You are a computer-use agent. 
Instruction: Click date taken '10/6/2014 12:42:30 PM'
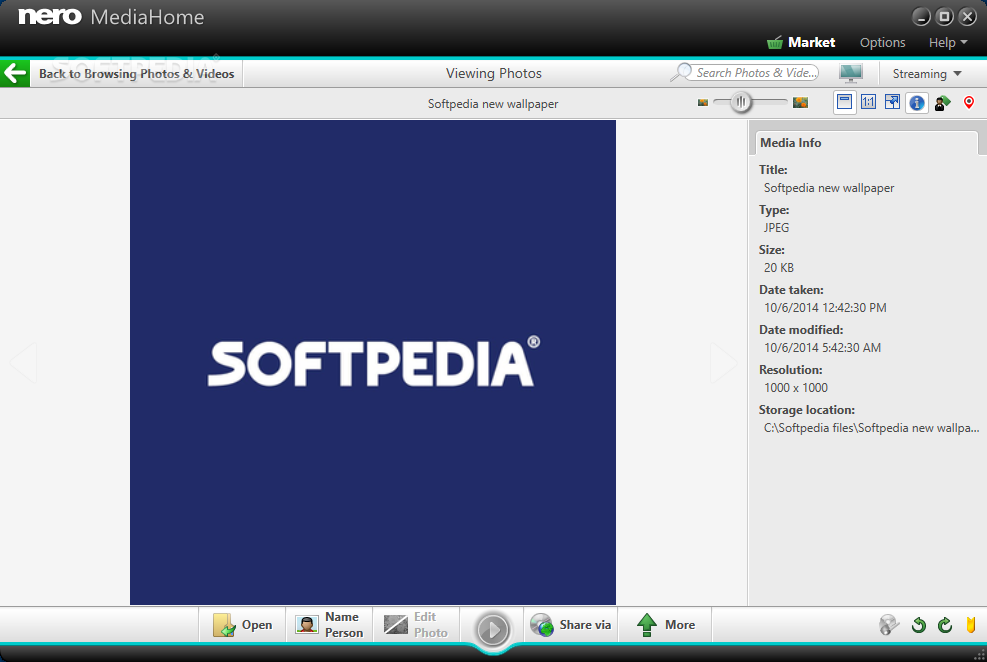[825, 308]
